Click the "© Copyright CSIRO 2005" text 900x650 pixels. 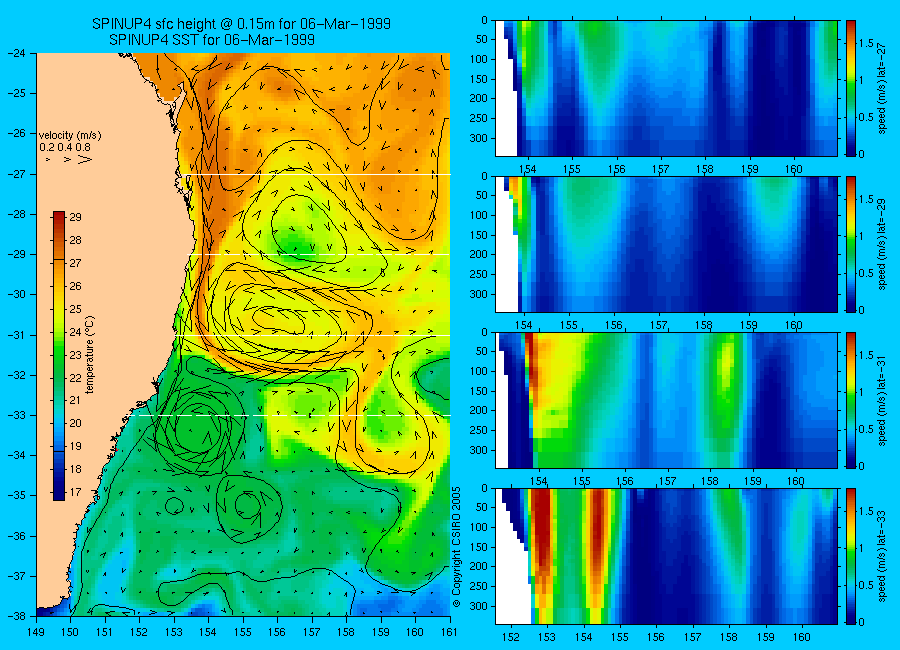[457, 547]
